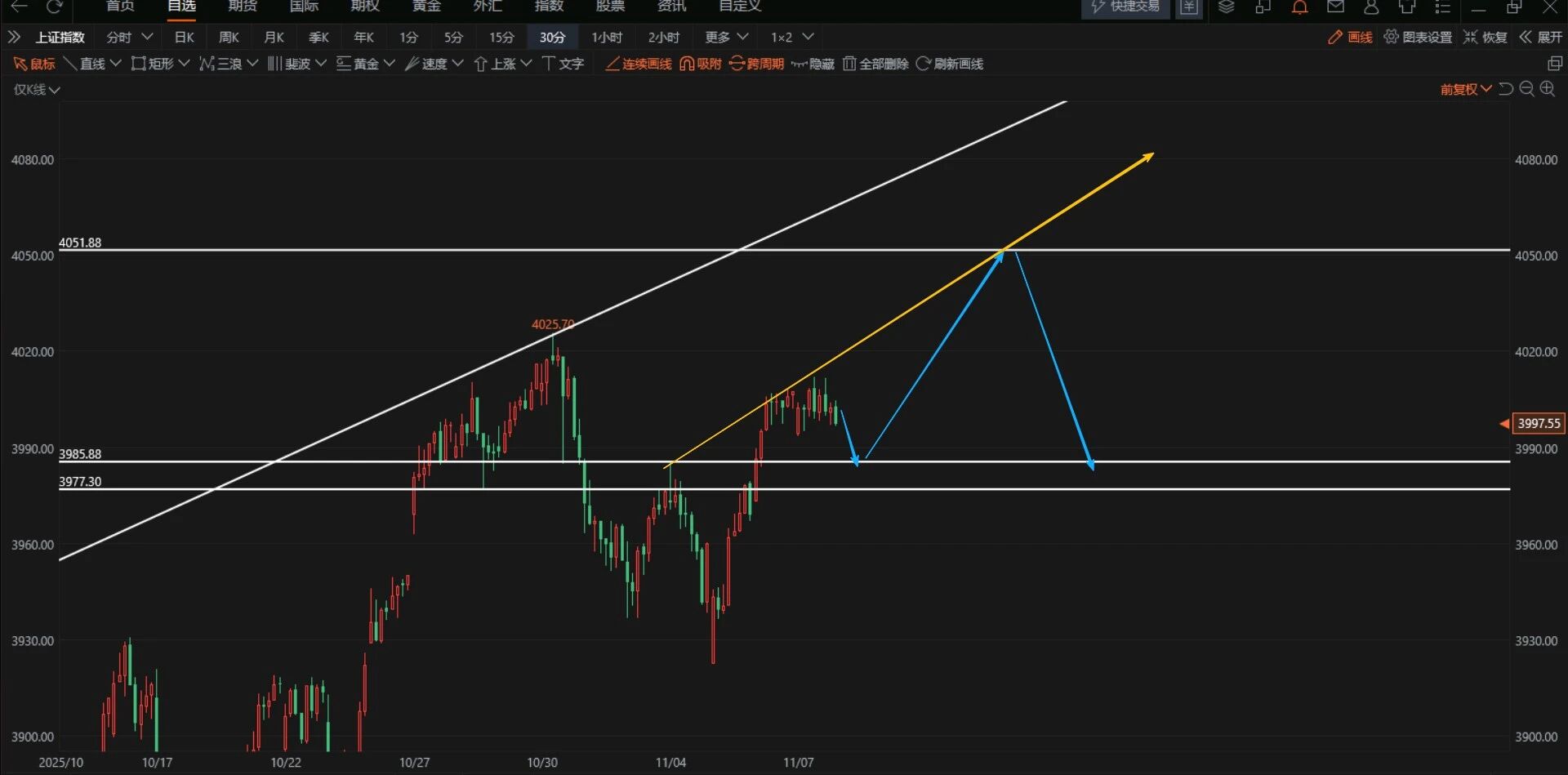The image size is (1568, 775).
Task: Select the 文字 text annotation tool
Action: coord(563,64)
